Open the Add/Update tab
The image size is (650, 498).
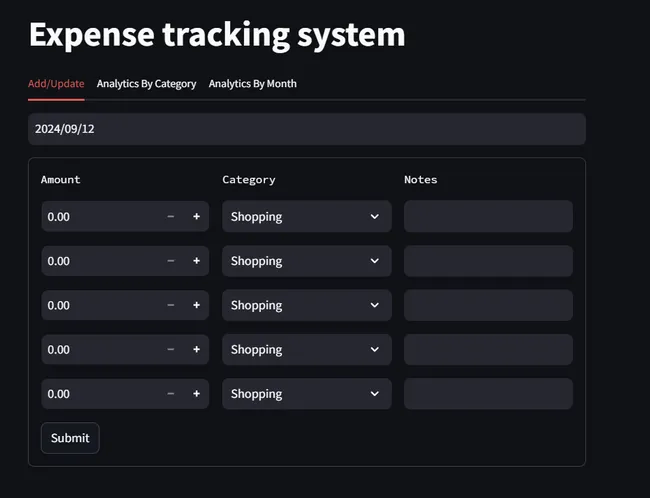(56, 84)
